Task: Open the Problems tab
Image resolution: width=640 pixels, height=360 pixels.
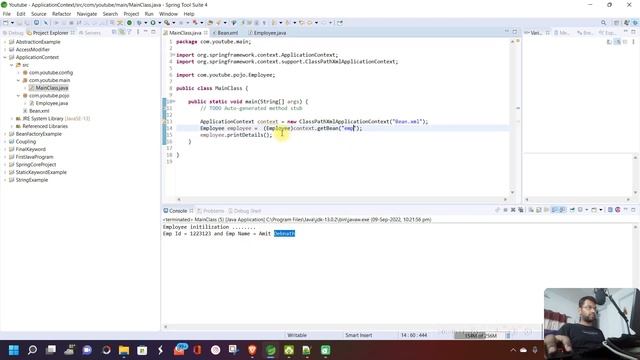Action: click(x=211, y=211)
